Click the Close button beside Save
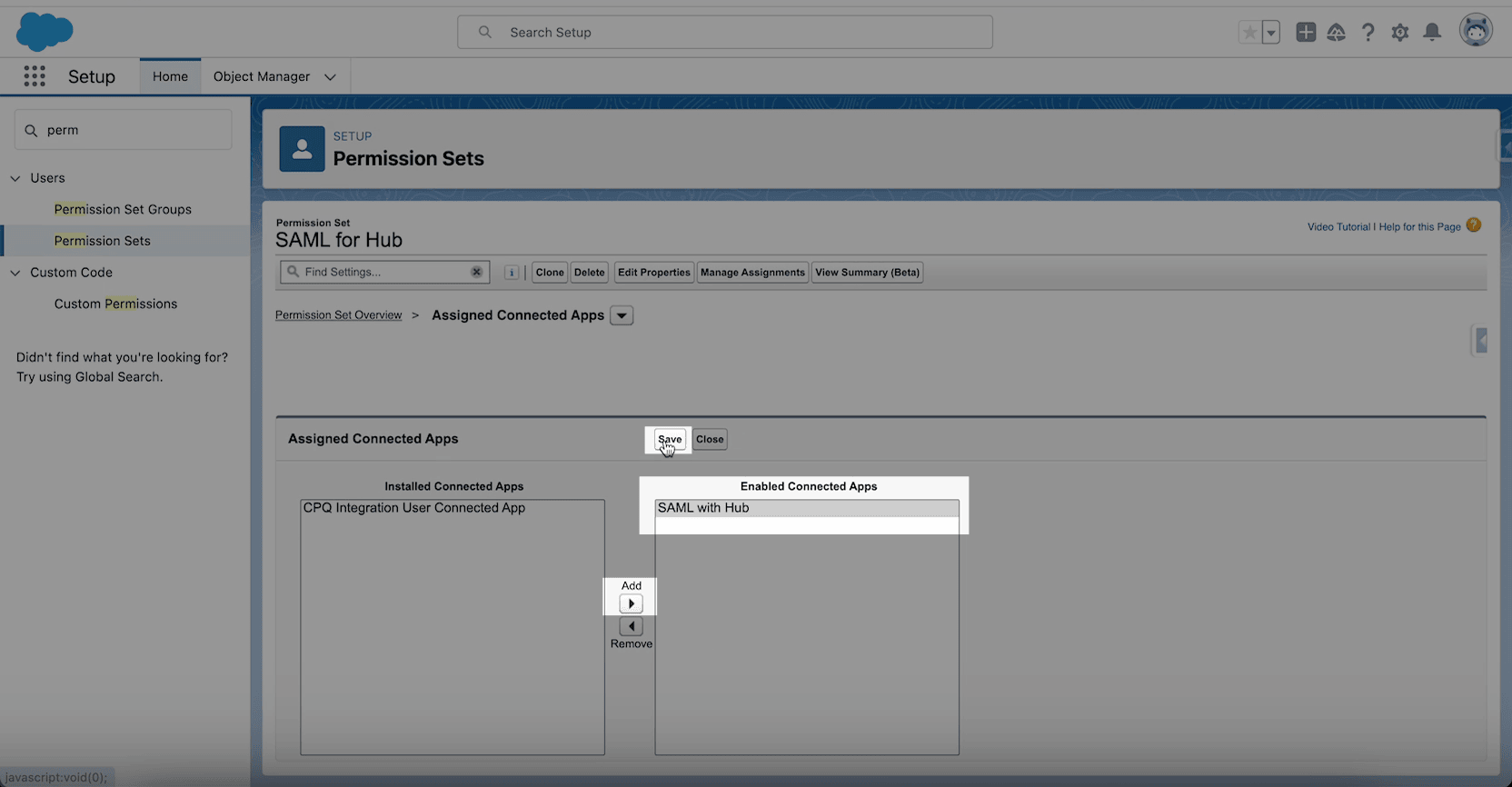The height and width of the screenshot is (787, 1512). [x=710, y=439]
